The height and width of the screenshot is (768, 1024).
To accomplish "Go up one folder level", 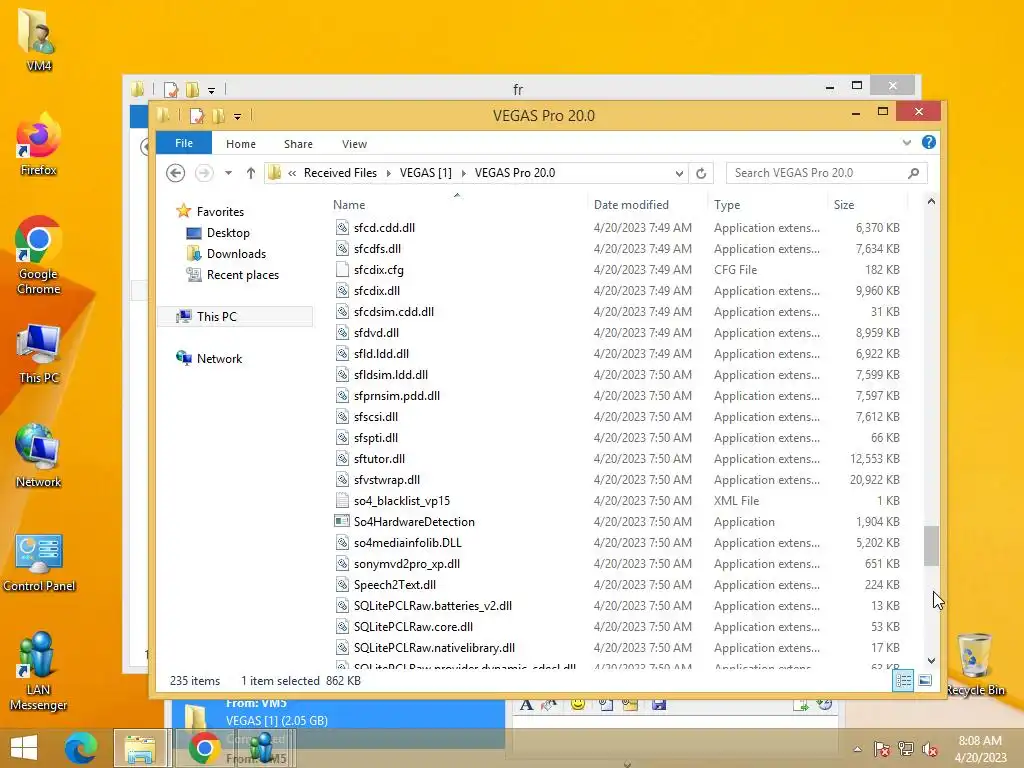I will [251, 173].
